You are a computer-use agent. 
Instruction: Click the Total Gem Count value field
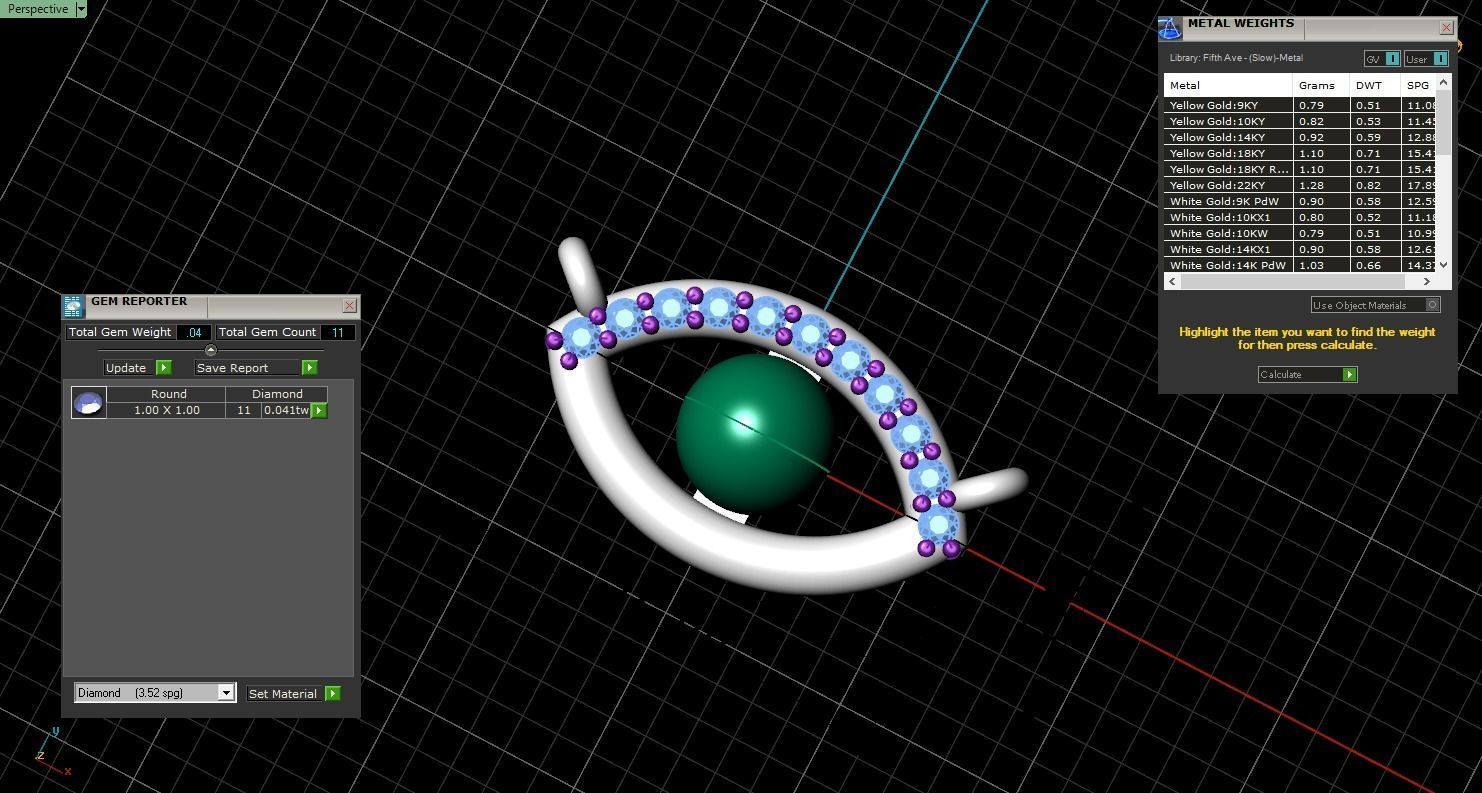(x=338, y=332)
